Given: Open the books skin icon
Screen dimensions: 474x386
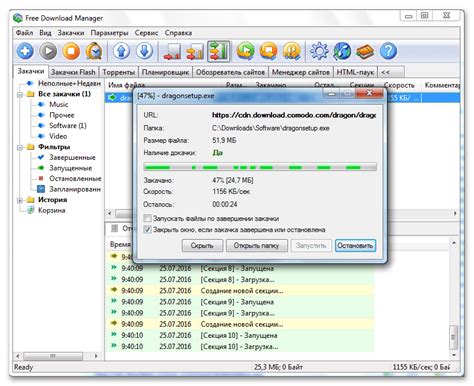Looking at the screenshot, I should click(x=365, y=52).
